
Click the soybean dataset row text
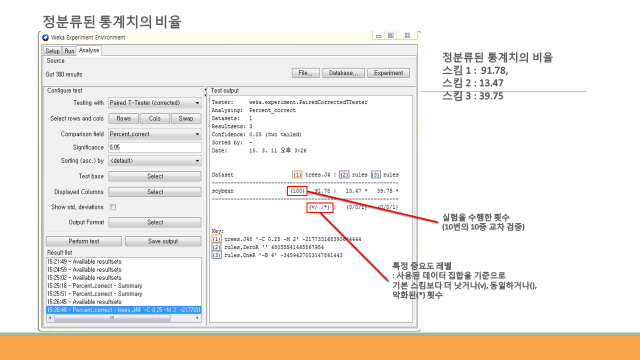223,191
